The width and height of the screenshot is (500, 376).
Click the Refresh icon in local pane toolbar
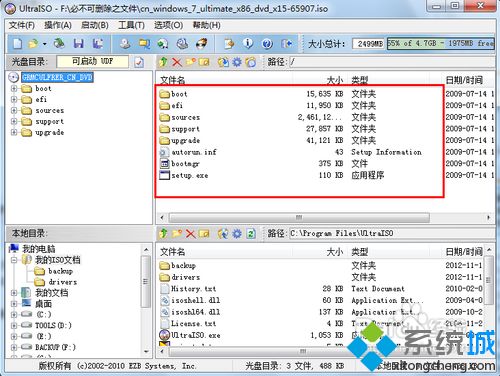tap(251, 233)
